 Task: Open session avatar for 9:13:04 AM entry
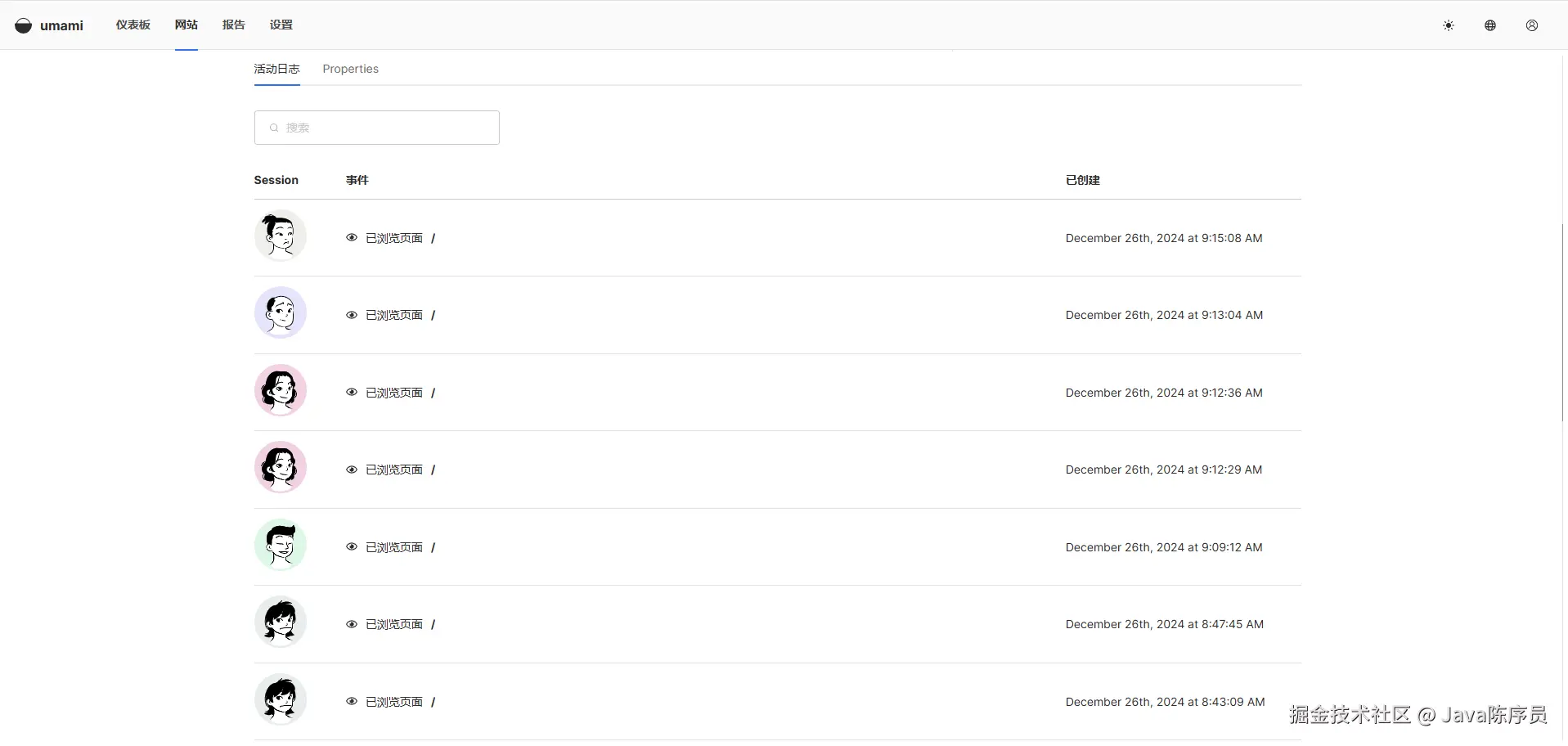(281, 312)
